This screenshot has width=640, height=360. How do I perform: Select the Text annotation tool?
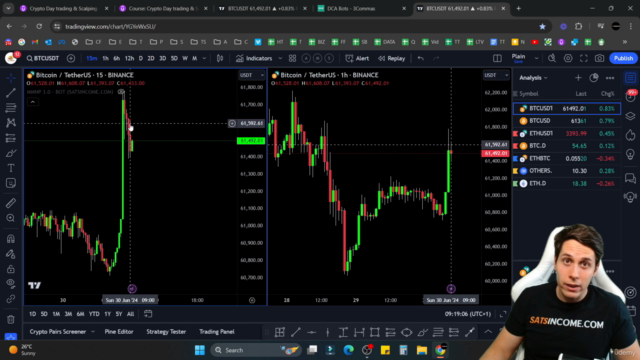[x=11, y=168]
